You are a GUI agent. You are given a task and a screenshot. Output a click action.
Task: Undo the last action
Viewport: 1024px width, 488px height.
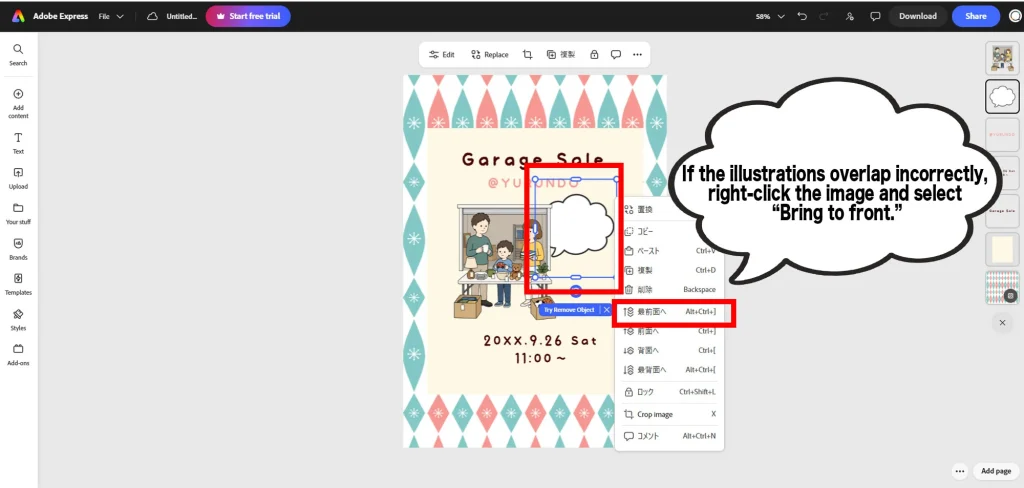pyautogui.click(x=802, y=16)
